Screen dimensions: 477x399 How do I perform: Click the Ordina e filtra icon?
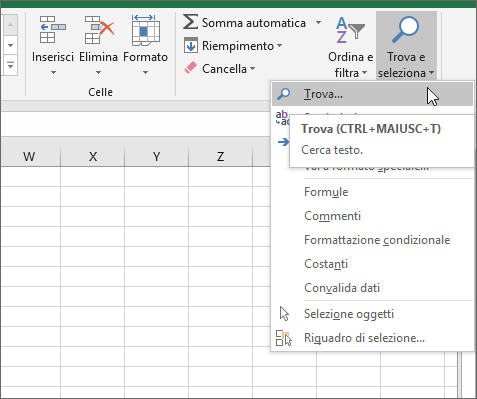[x=350, y=30]
